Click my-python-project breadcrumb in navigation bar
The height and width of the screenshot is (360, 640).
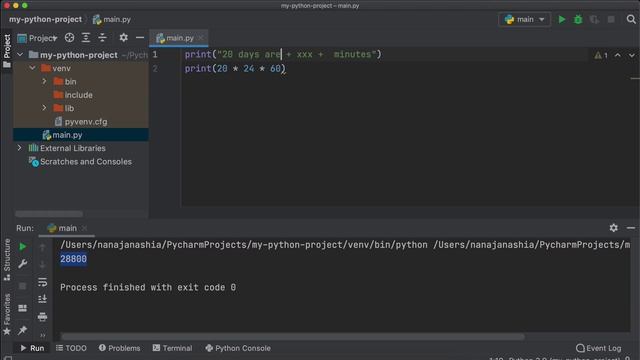coord(45,19)
